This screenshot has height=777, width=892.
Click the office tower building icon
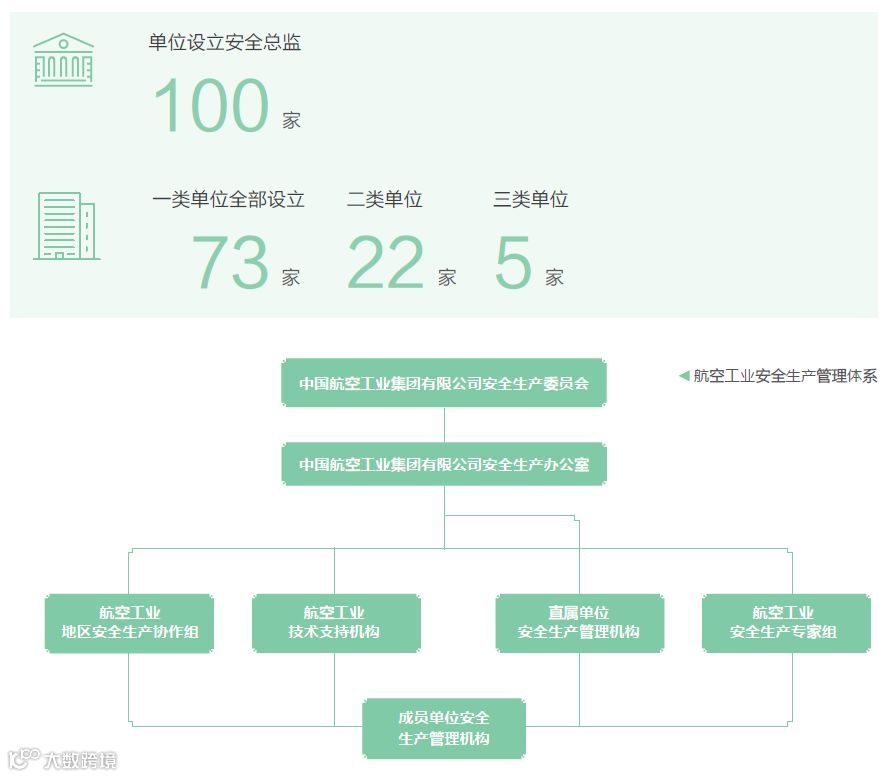[67, 226]
